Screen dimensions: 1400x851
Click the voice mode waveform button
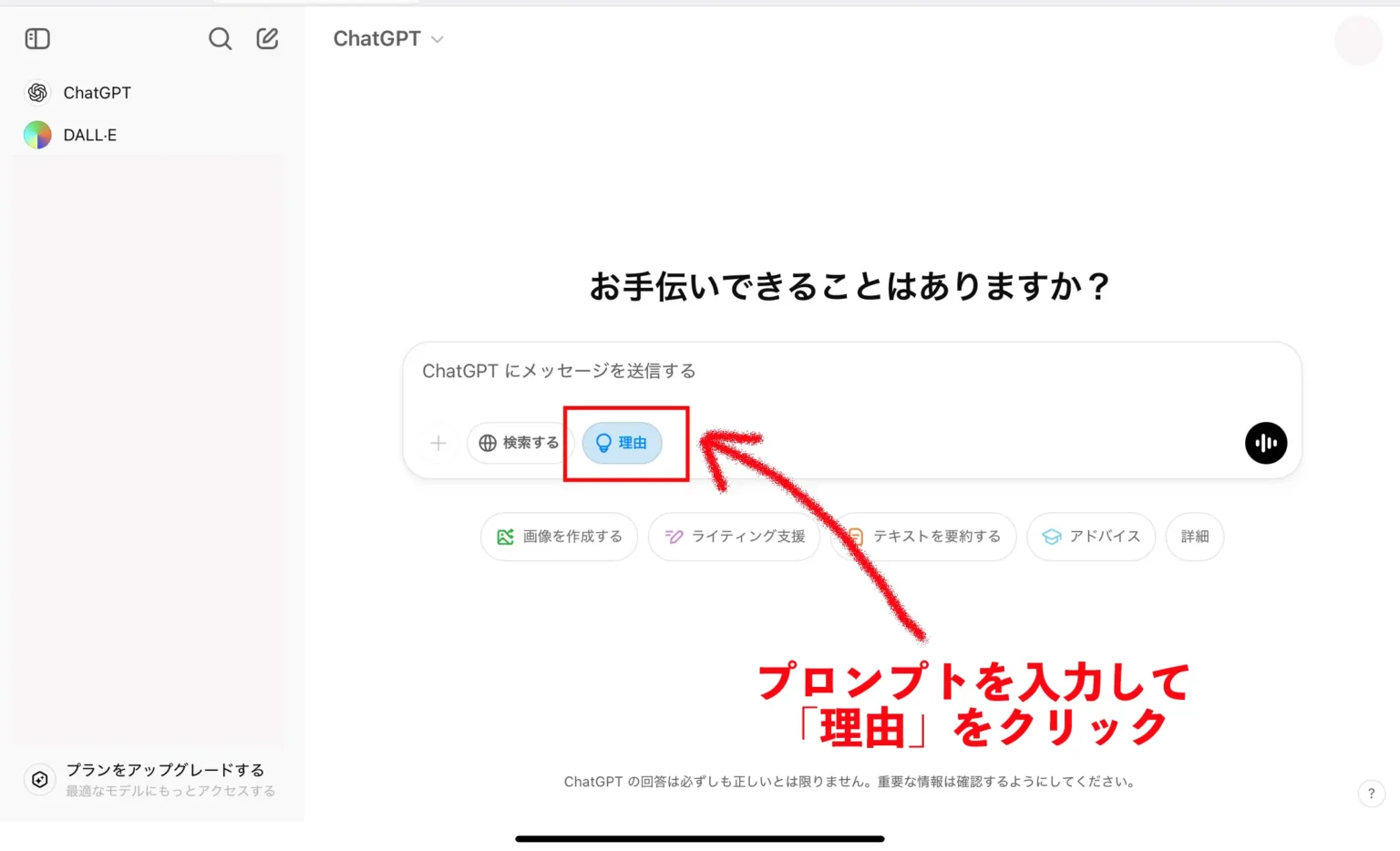[1265, 443]
